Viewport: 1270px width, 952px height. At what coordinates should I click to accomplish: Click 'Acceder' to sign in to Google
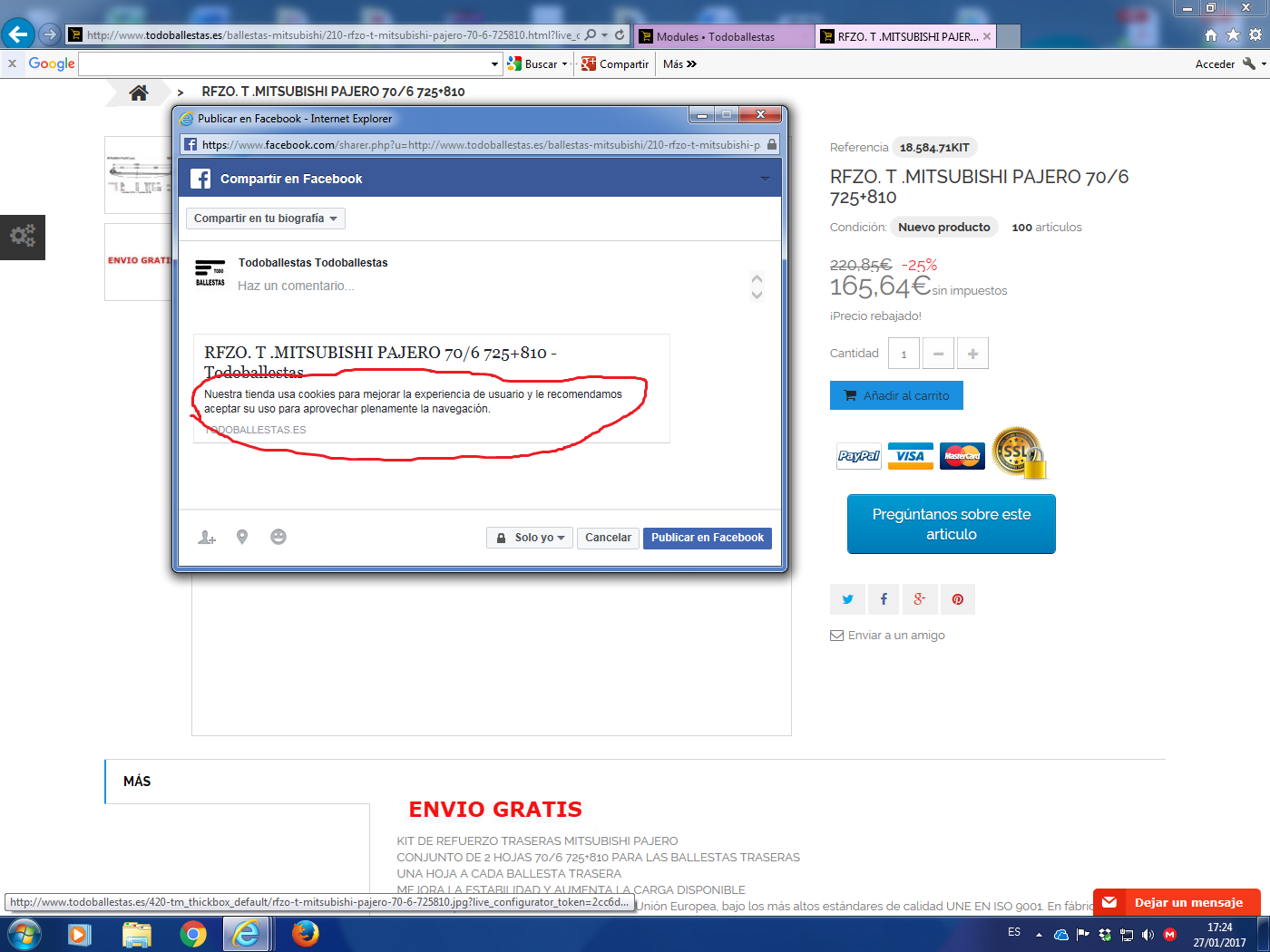[x=1215, y=64]
